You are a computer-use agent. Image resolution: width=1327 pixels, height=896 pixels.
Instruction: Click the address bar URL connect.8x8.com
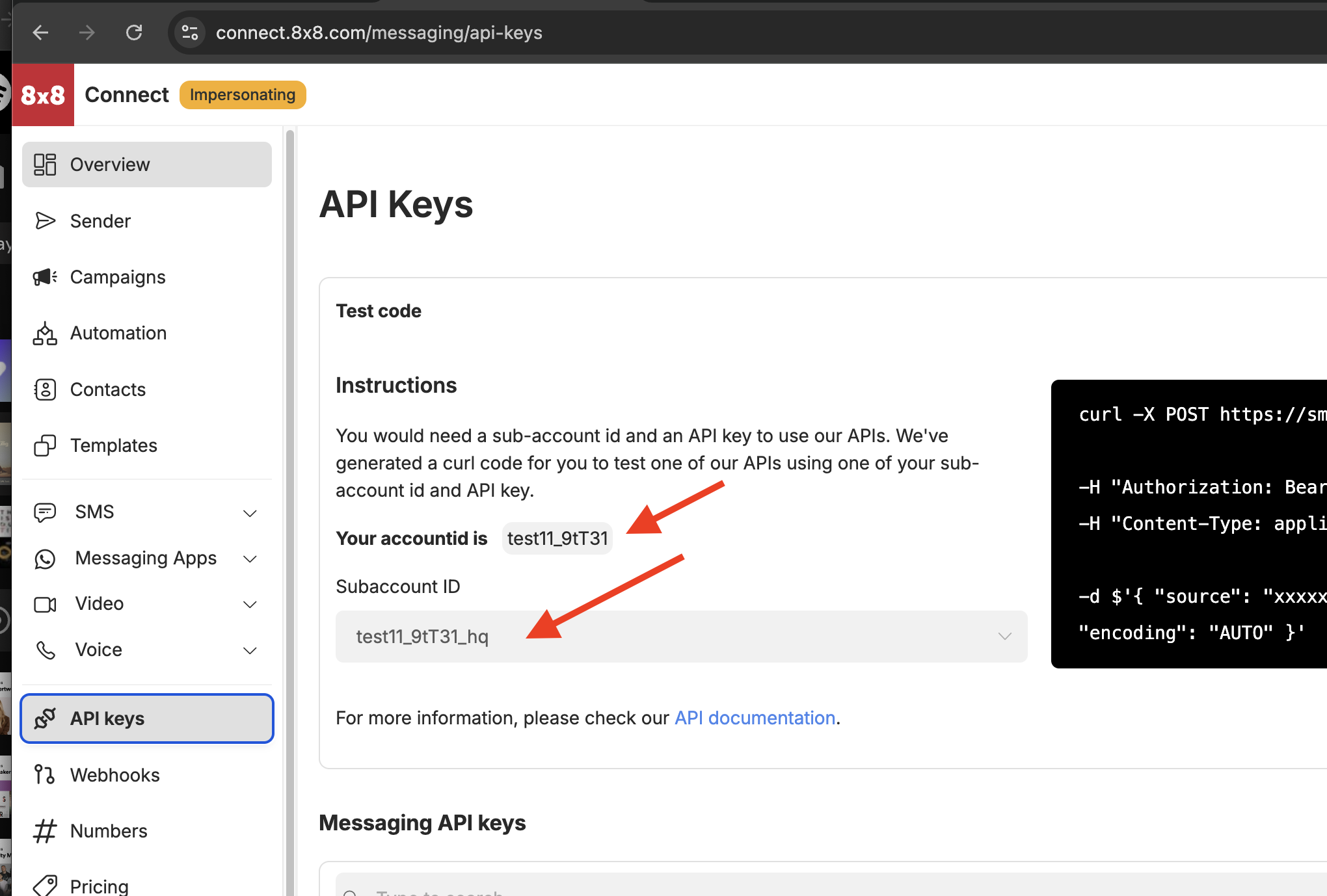coord(379,33)
